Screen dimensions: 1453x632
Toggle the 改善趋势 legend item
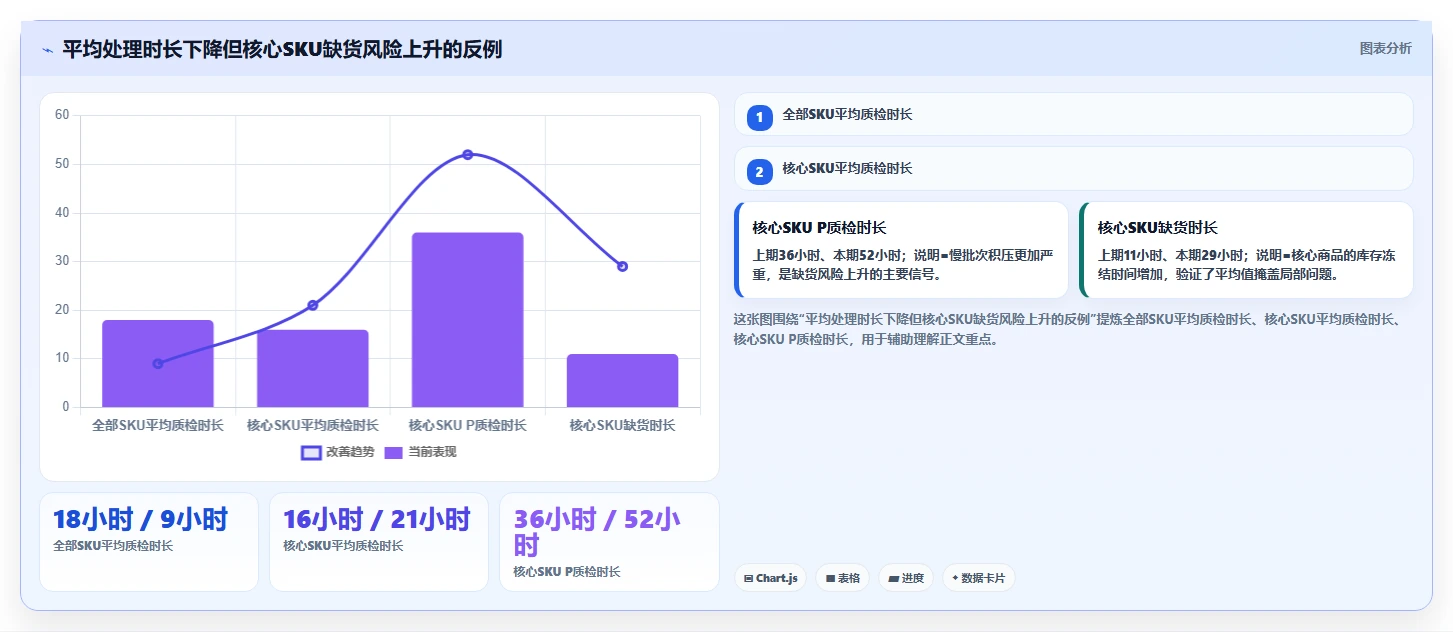coord(337,452)
